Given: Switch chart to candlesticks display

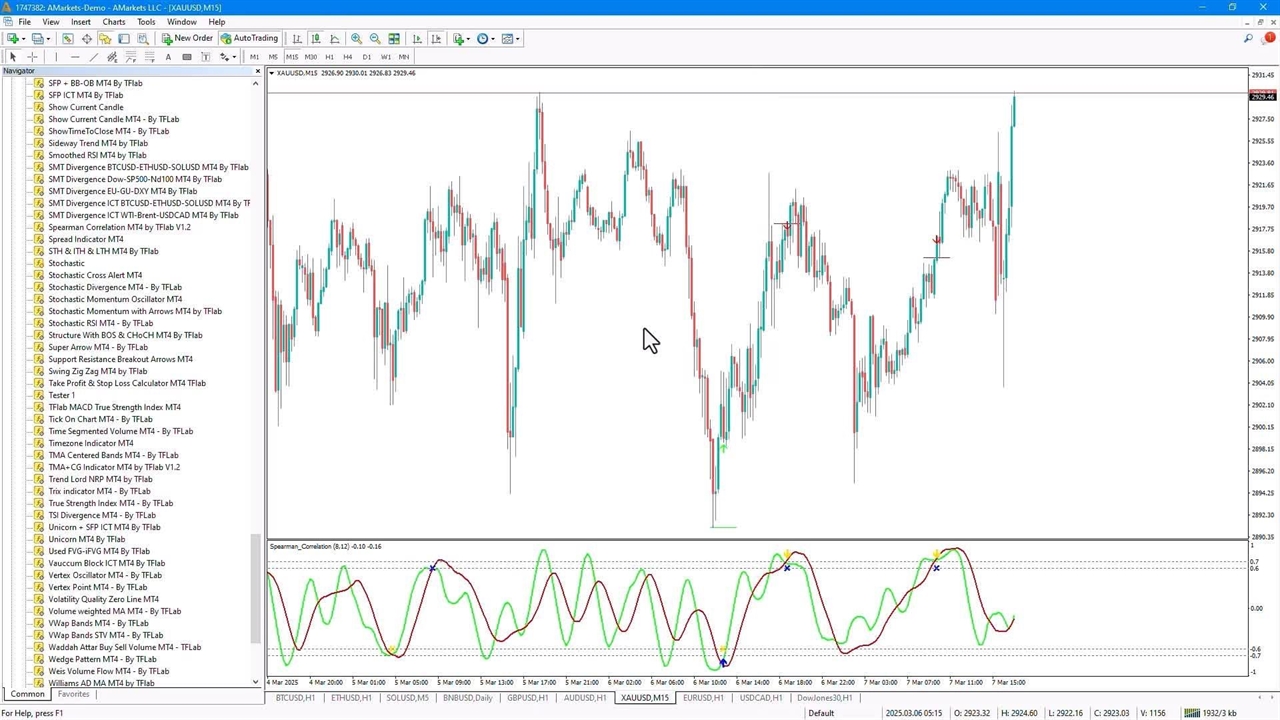Looking at the screenshot, I should pos(316,39).
